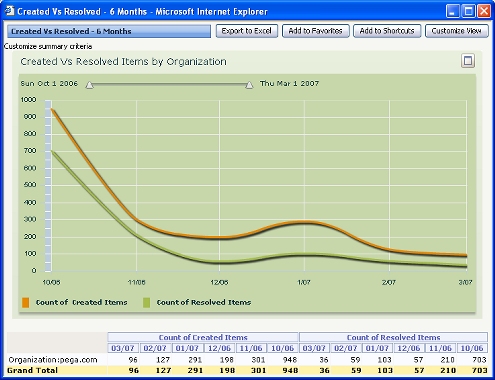Click 'Count of Created Items' legend label

82,302
